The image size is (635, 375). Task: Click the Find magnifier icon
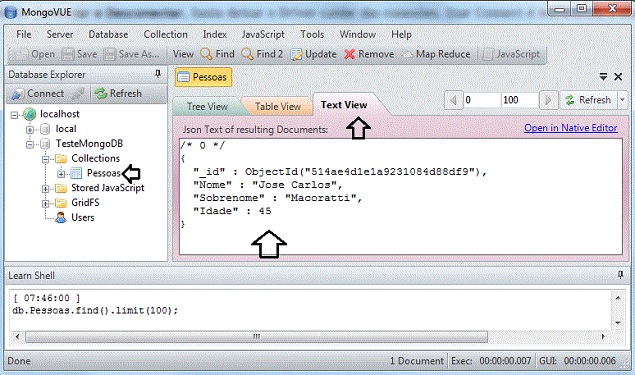[206, 54]
